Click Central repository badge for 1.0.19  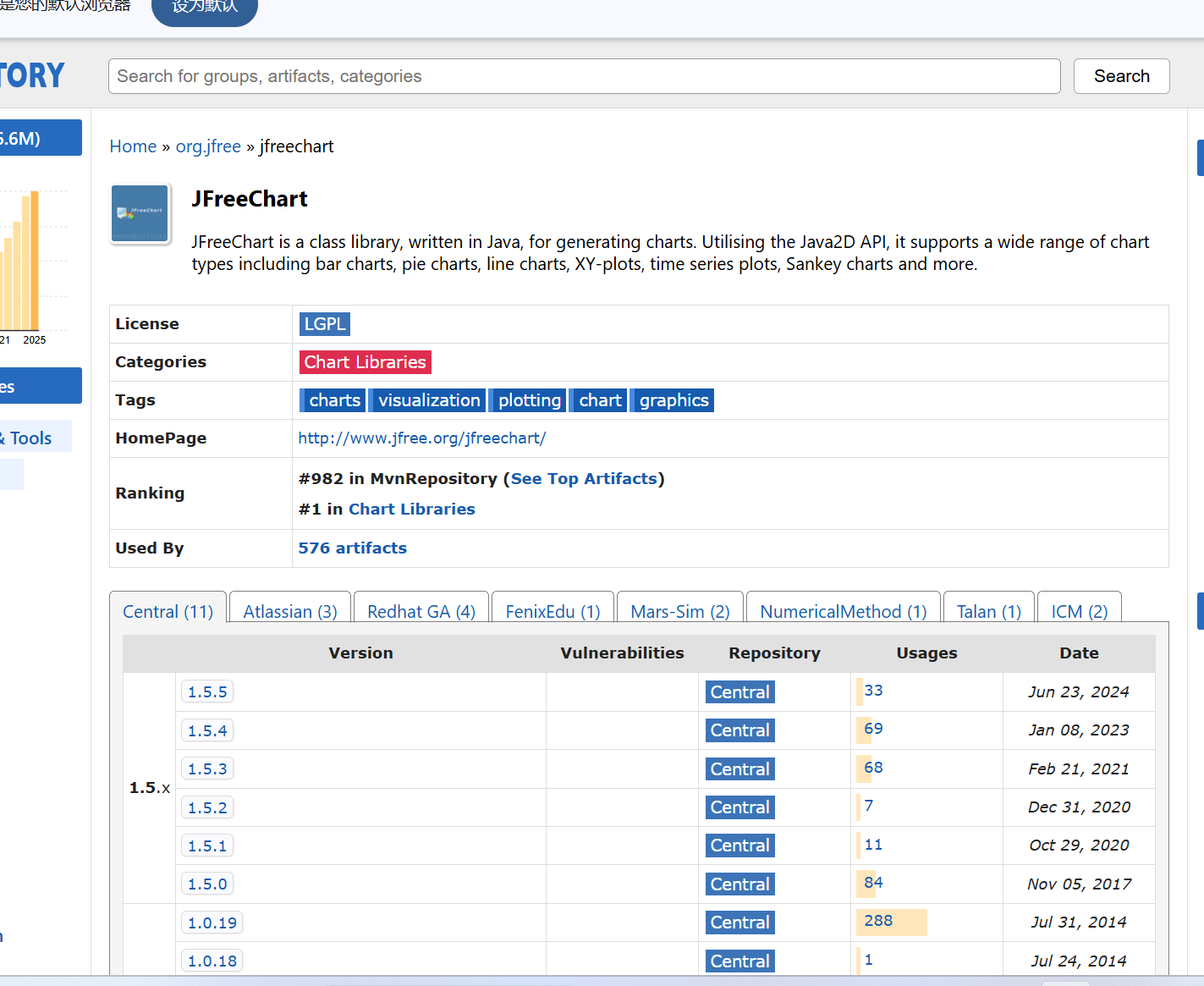pos(740,923)
